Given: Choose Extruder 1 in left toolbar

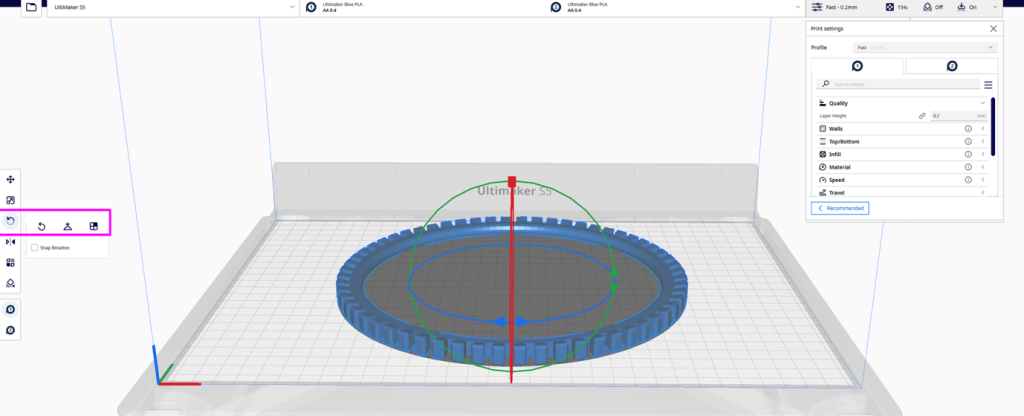Looking at the screenshot, I should point(10,310).
